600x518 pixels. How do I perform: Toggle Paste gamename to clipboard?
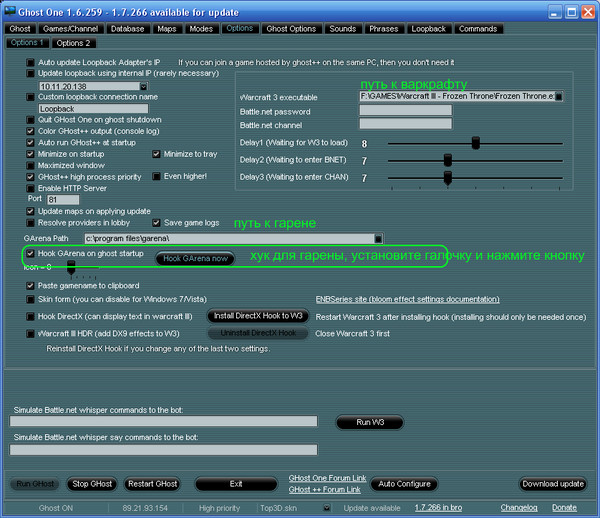(x=30, y=286)
